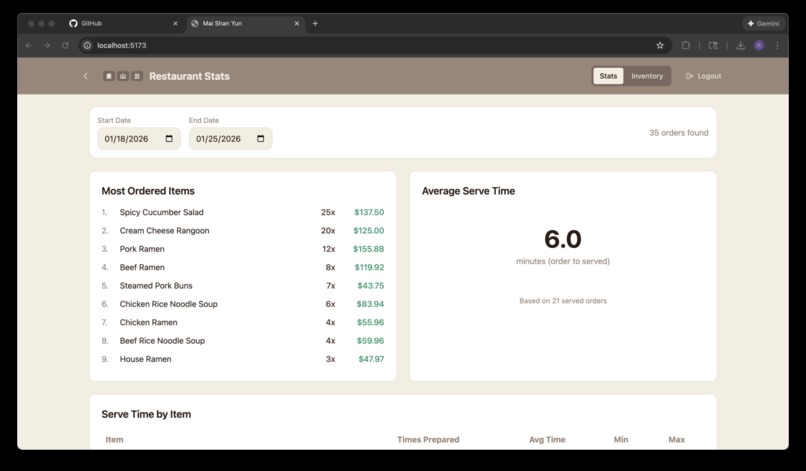Image resolution: width=806 pixels, height=471 pixels.
Task: Select the Cream Cheese Rangoon row
Action: pos(243,230)
